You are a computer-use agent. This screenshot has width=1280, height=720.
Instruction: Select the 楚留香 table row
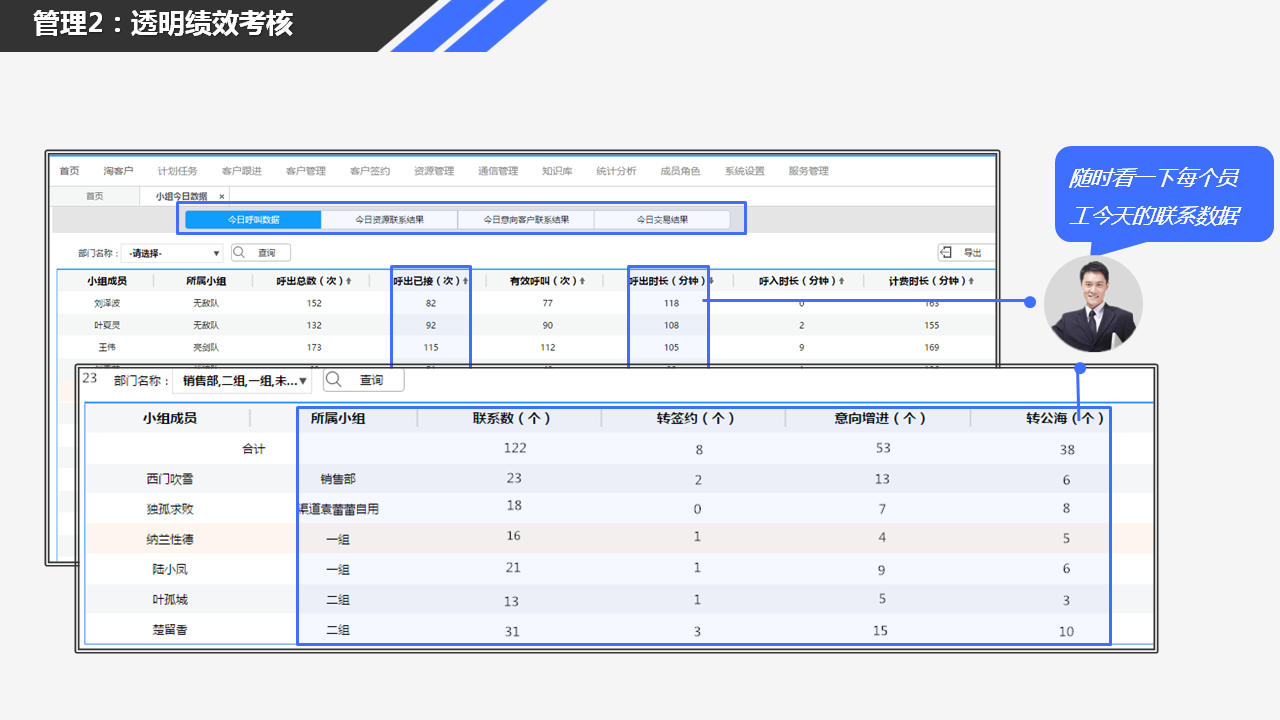pos(168,630)
